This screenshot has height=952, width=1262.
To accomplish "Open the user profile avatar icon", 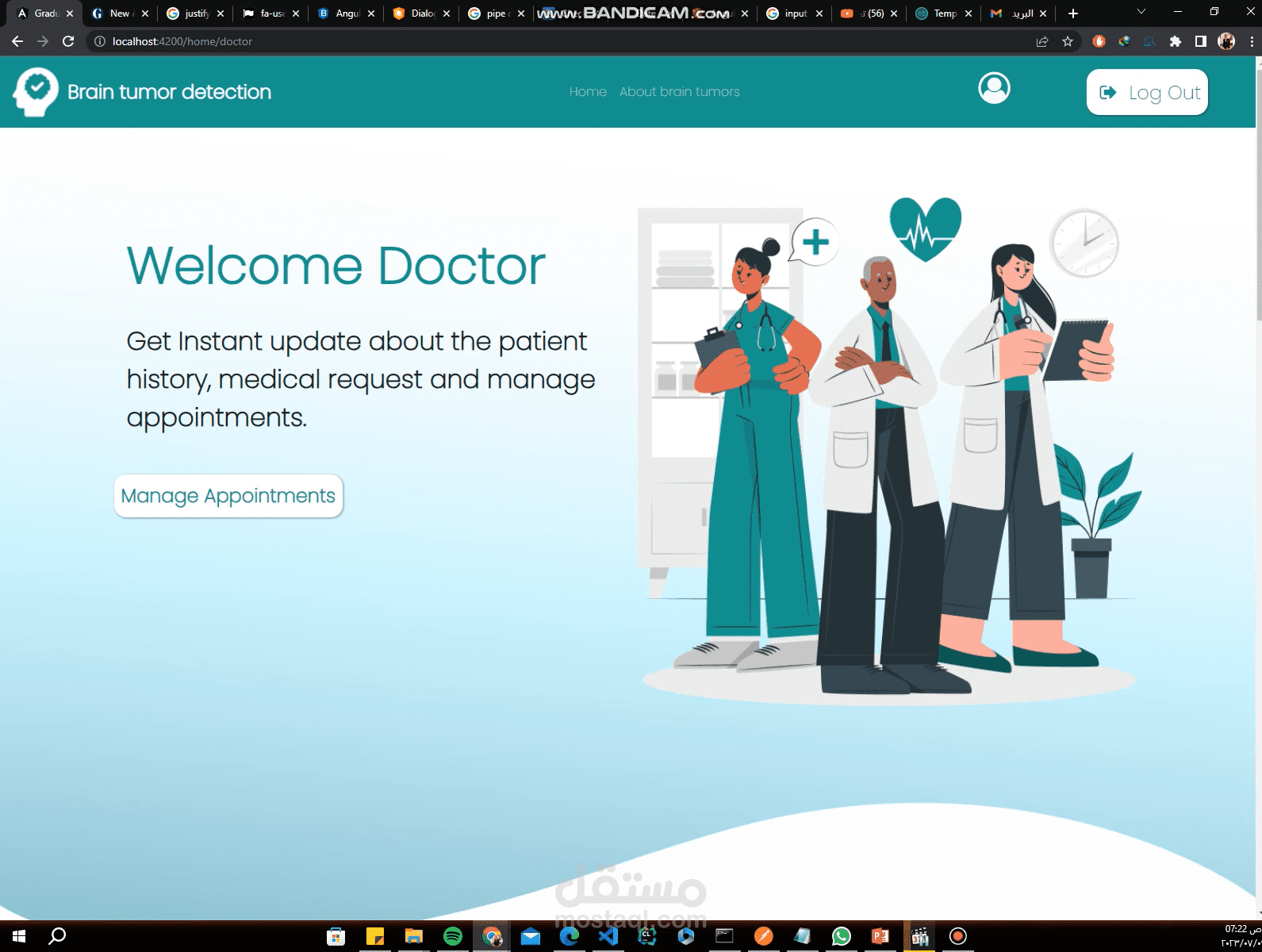I will point(994,88).
